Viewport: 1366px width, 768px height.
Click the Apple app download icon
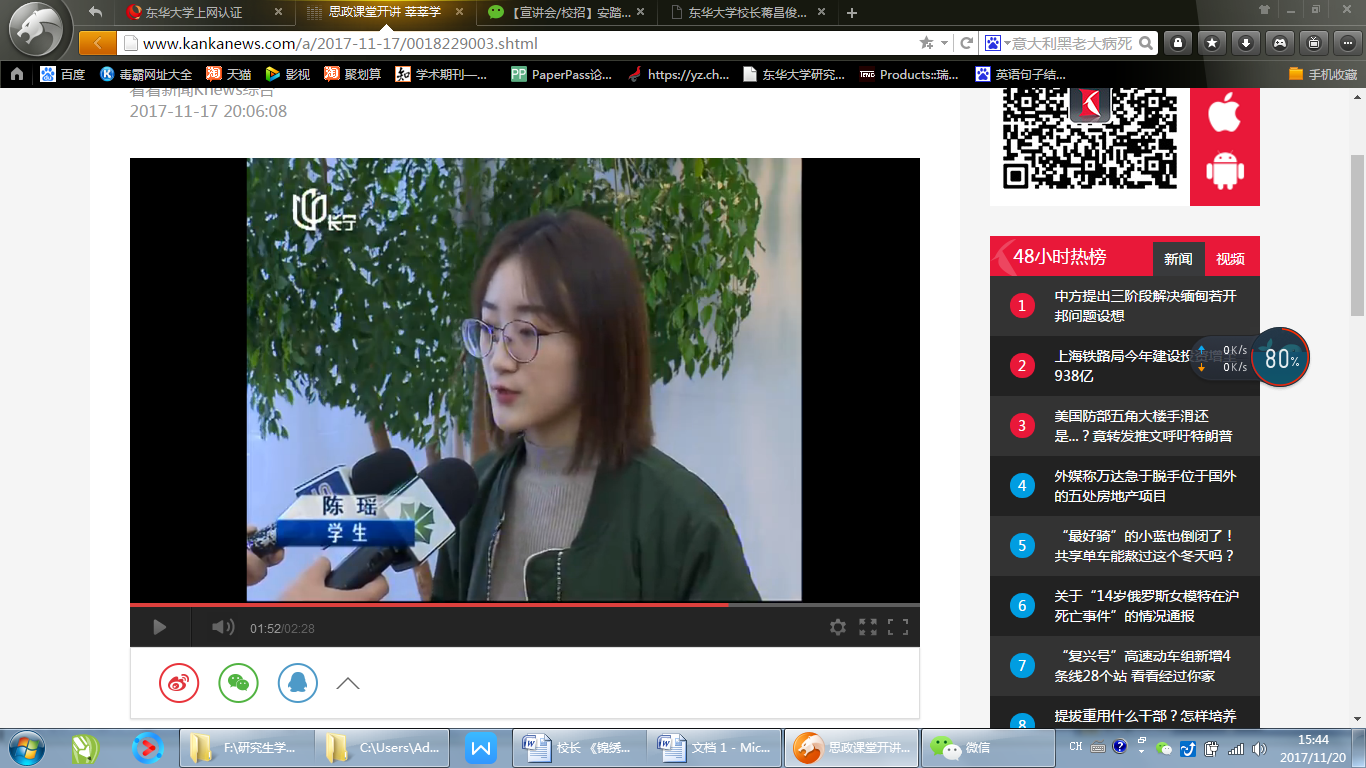pyautogui.click(x=1224, y=113)
